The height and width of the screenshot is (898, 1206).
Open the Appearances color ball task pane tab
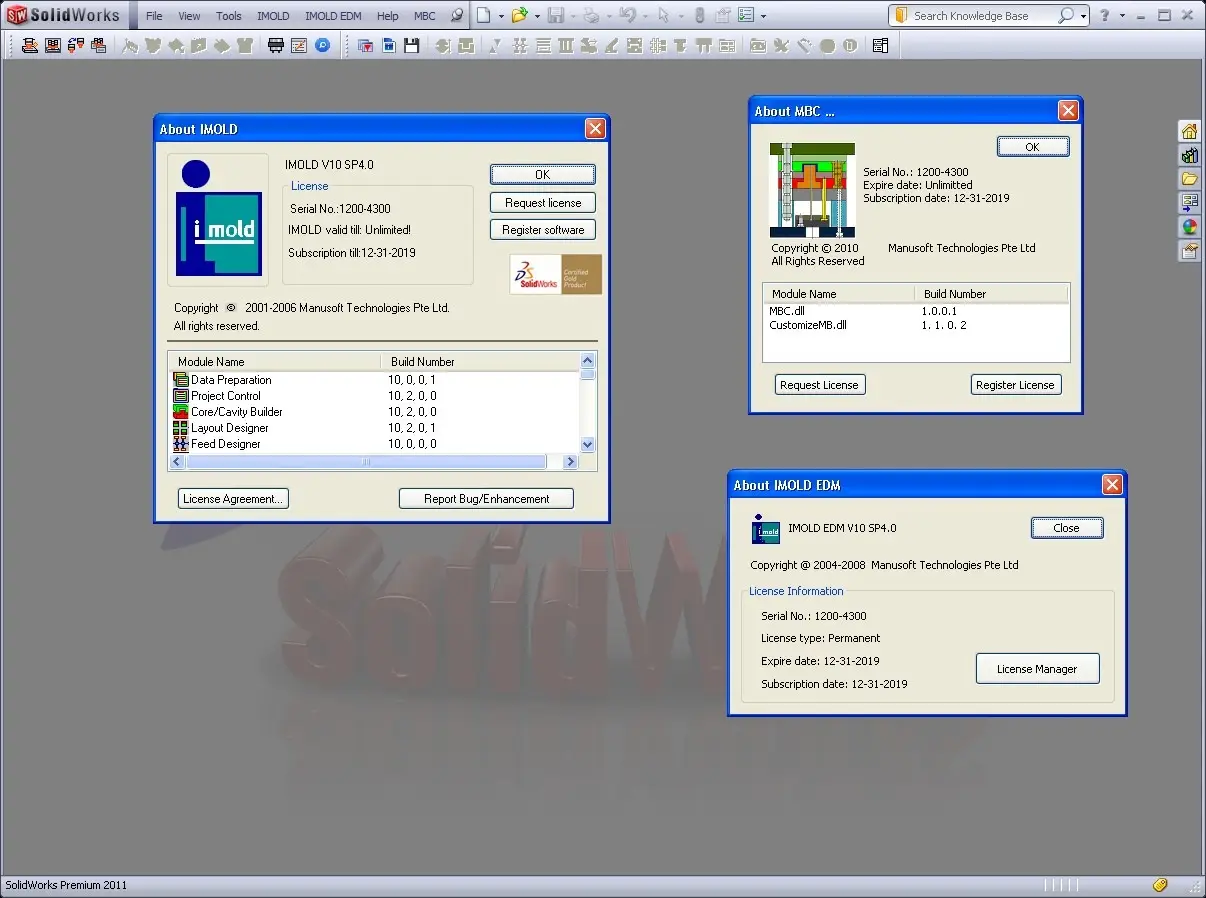coord(1189,227)
